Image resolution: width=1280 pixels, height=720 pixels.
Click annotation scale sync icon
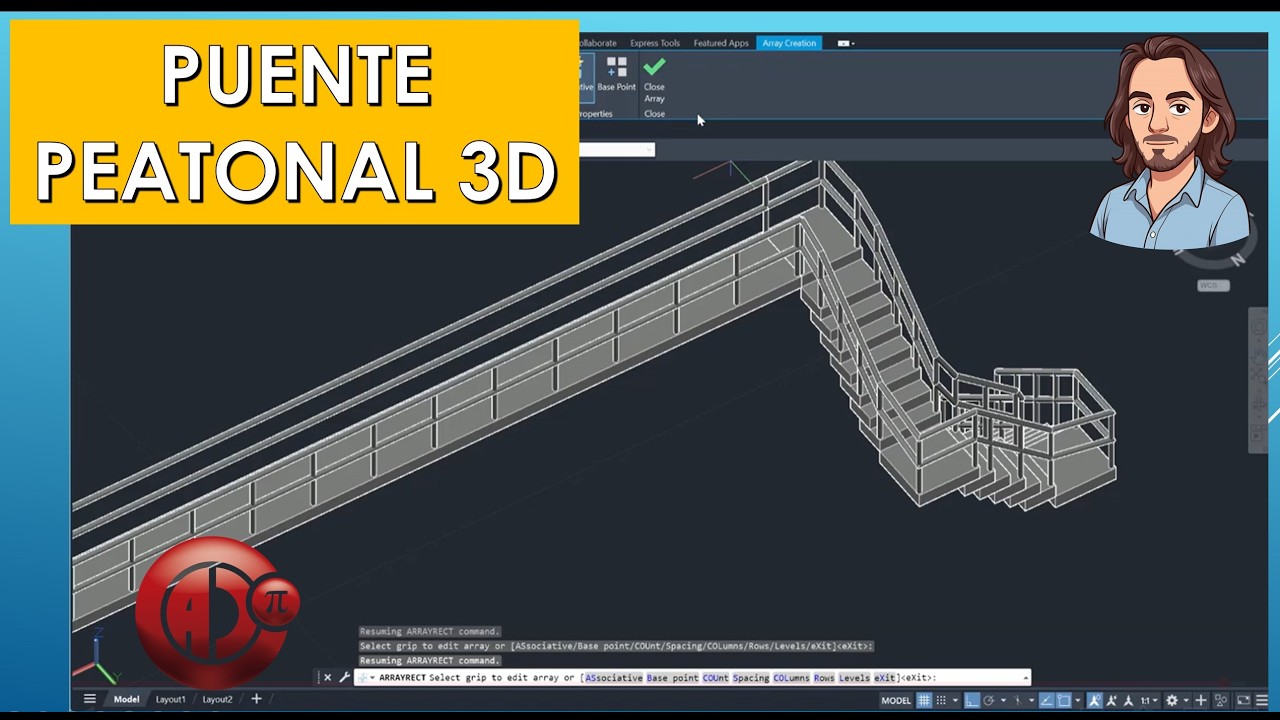1128,700
